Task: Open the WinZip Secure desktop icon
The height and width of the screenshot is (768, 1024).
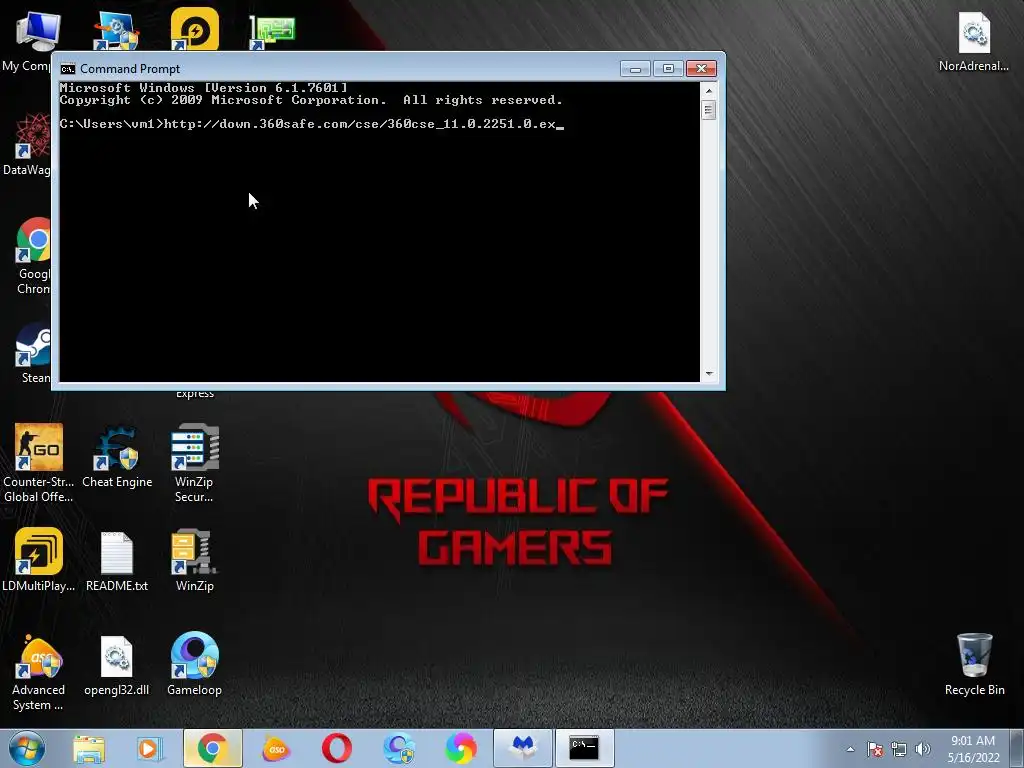Action: [x=194, y=447]
